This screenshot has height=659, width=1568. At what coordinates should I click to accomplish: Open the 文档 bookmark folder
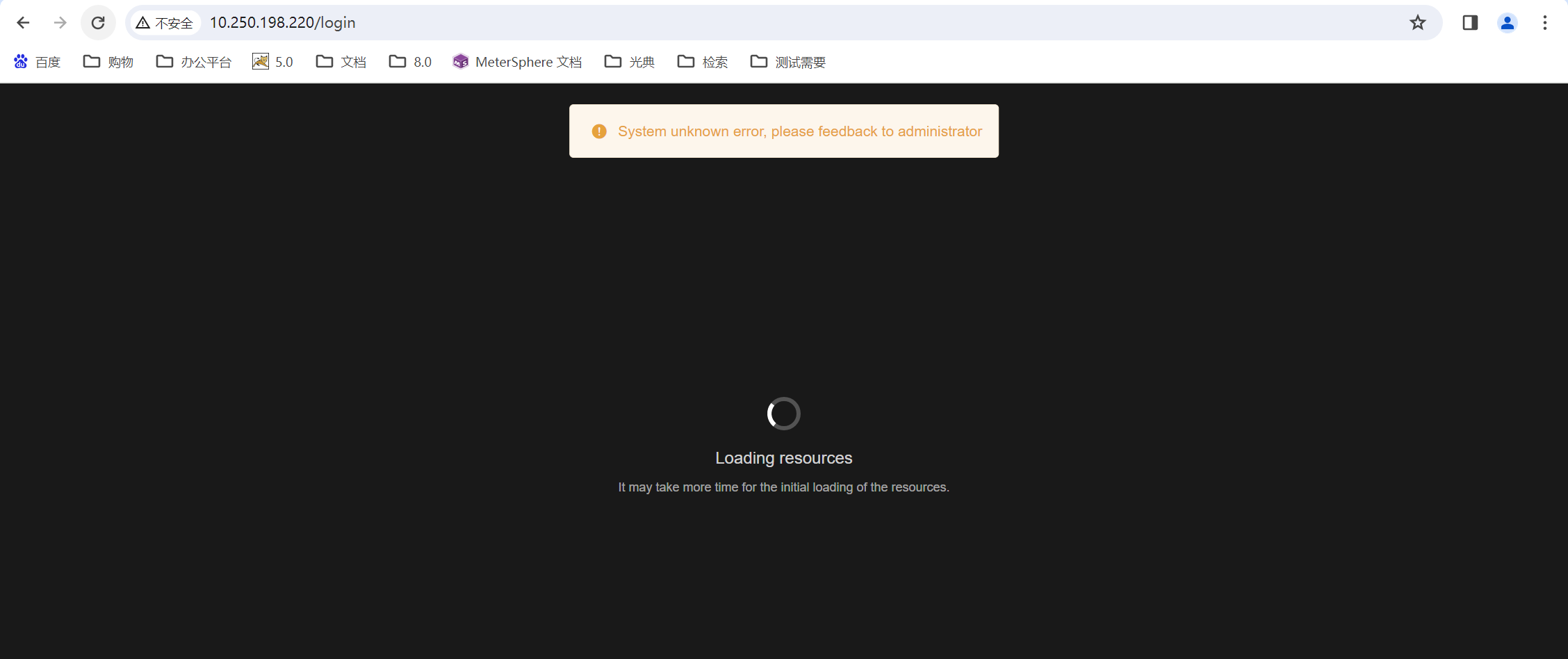coord(341,62)
